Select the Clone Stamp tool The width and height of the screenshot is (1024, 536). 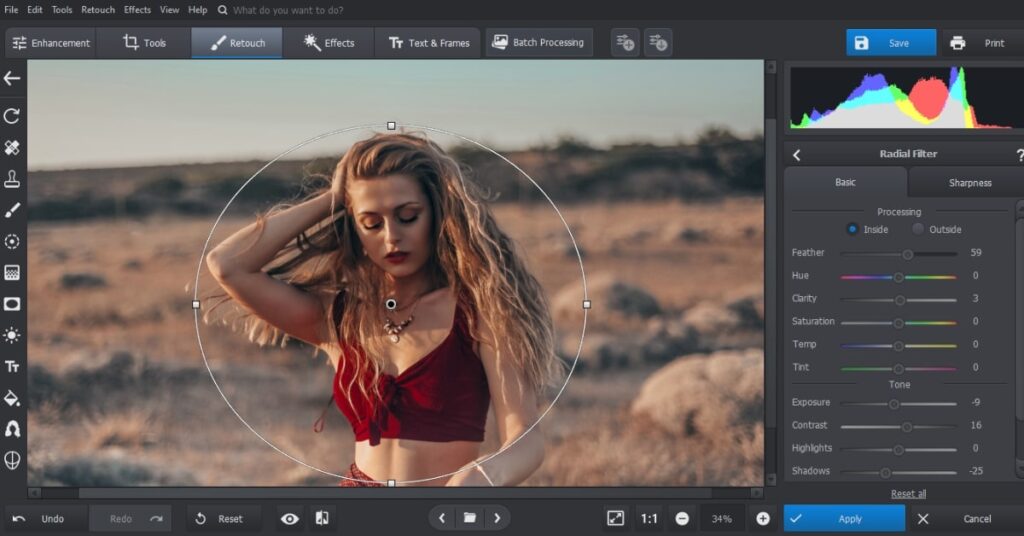[x=12, y=179]
